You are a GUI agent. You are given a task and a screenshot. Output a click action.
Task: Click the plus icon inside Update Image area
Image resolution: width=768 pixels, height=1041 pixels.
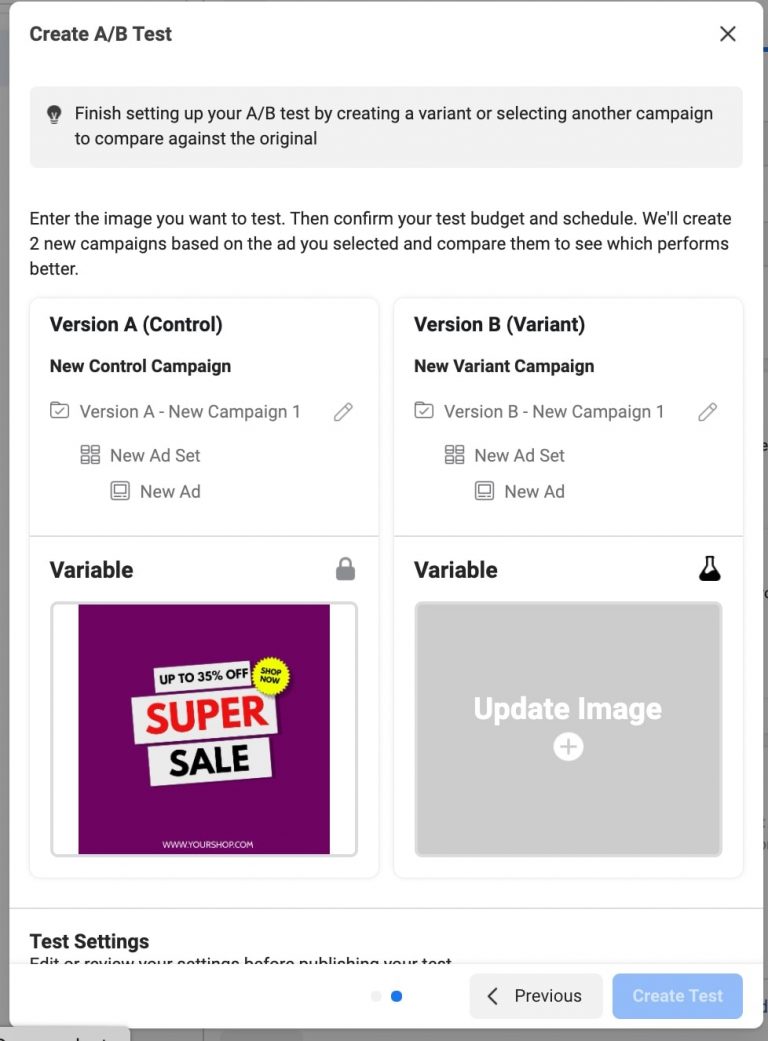pos(568,746)
